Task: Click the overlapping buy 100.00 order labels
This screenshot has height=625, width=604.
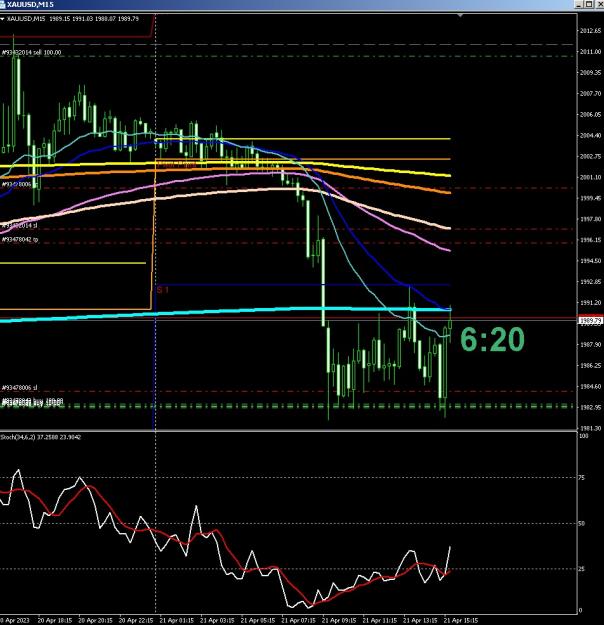Action: (32, 402)
